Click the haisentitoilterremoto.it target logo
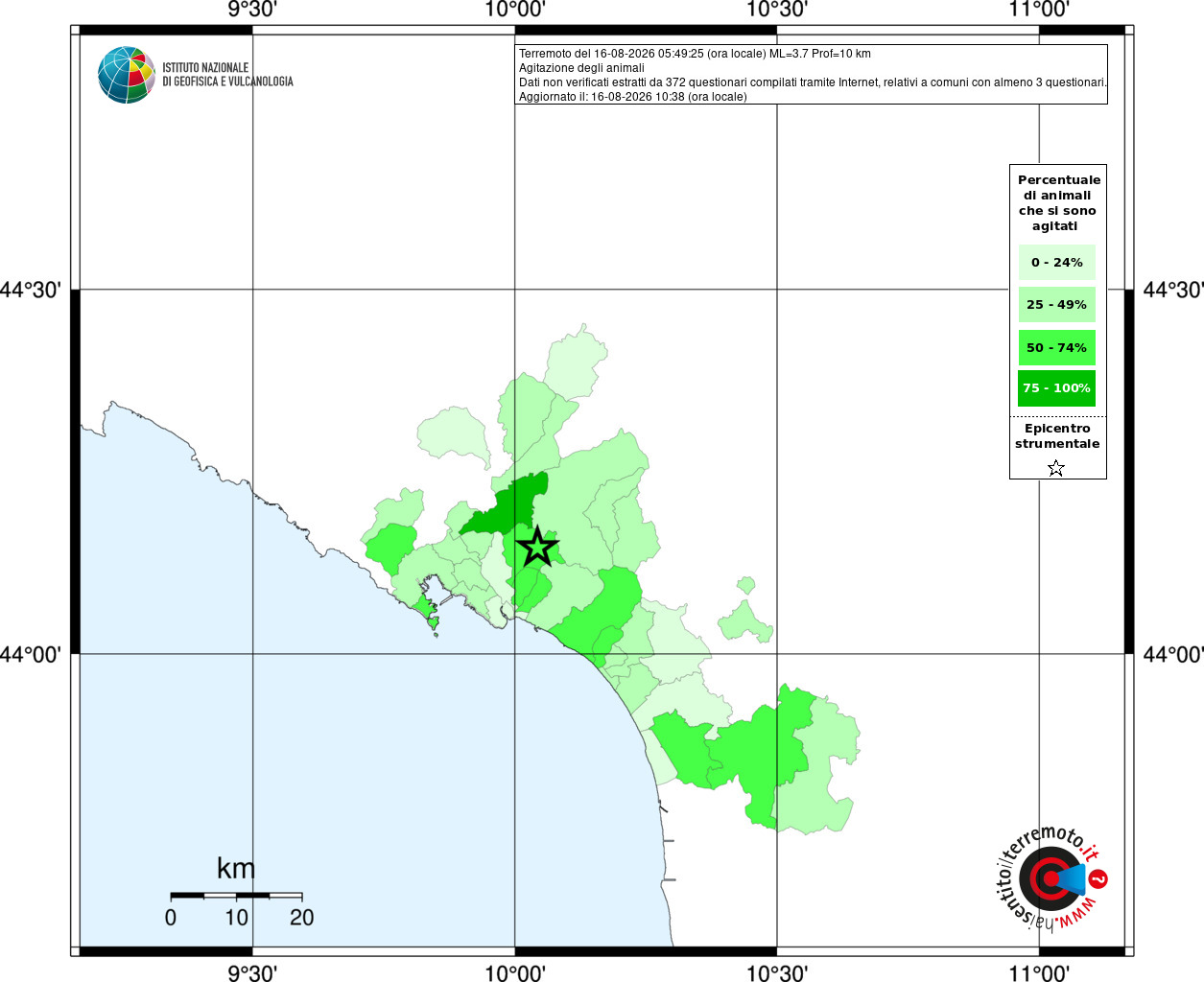 point(1051,877)
